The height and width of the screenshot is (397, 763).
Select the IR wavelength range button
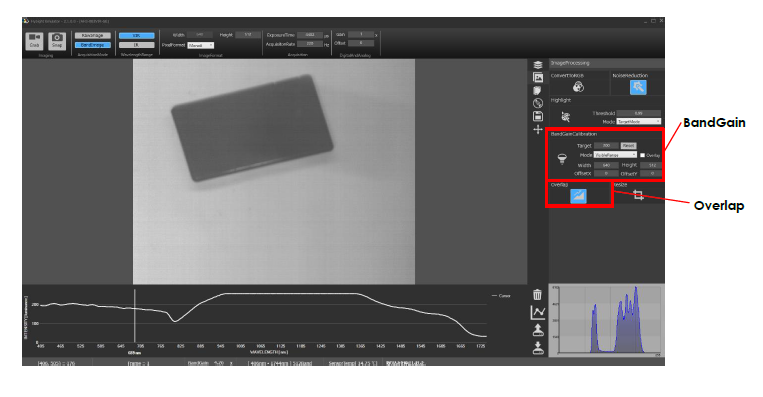point(137,45)
